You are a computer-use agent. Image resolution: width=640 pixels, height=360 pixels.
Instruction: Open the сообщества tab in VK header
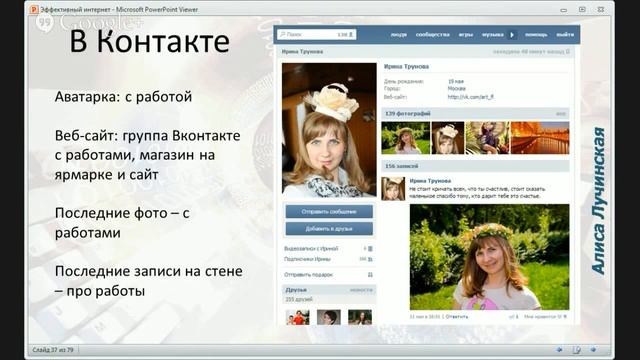click(x=433, y=35)
